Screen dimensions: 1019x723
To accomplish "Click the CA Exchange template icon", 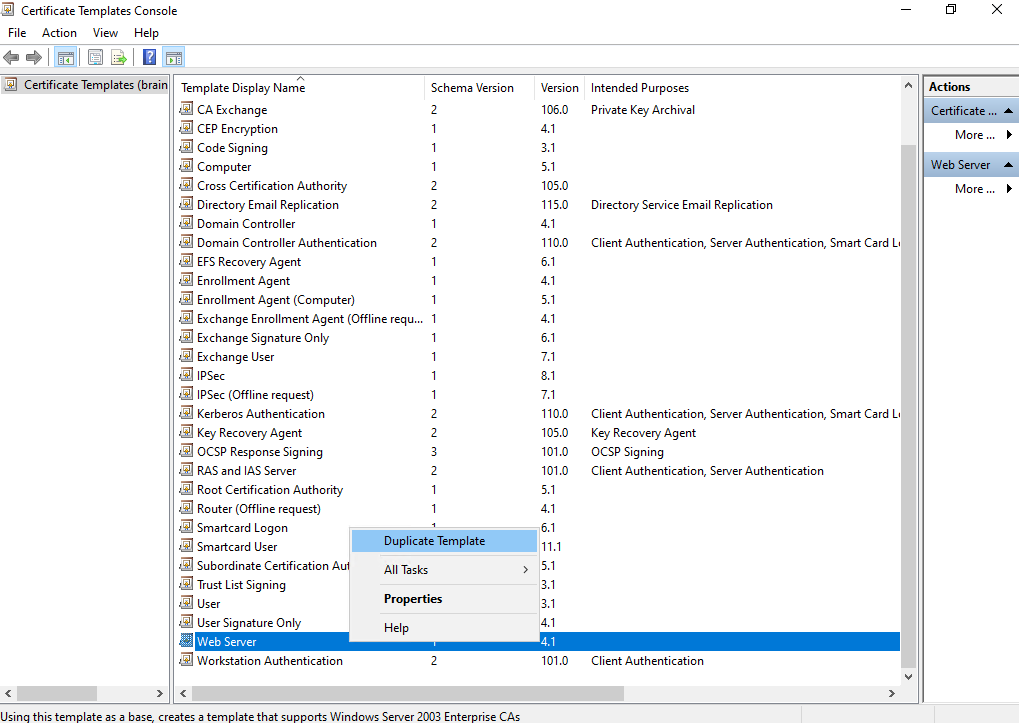I will coord(187,108).
